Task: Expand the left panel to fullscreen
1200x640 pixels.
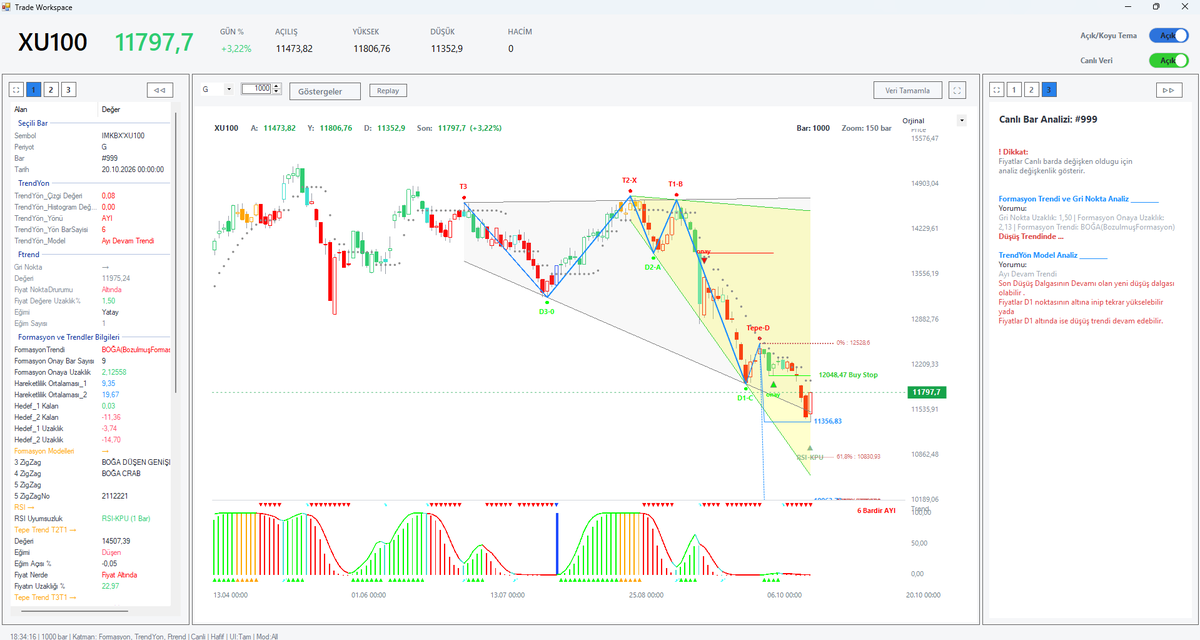Action: 17,90
